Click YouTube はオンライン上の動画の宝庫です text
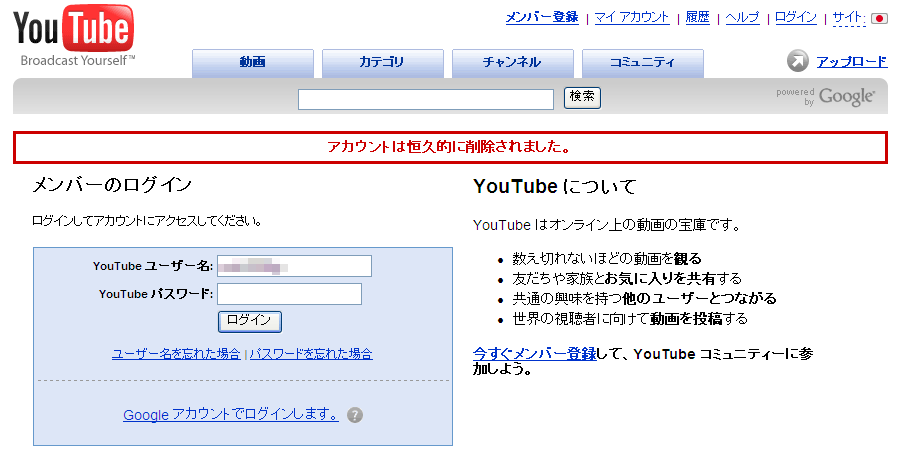Image resolution: width=906 pixels, height=463 pixels. pyautogui.click(x=607, y=225)
